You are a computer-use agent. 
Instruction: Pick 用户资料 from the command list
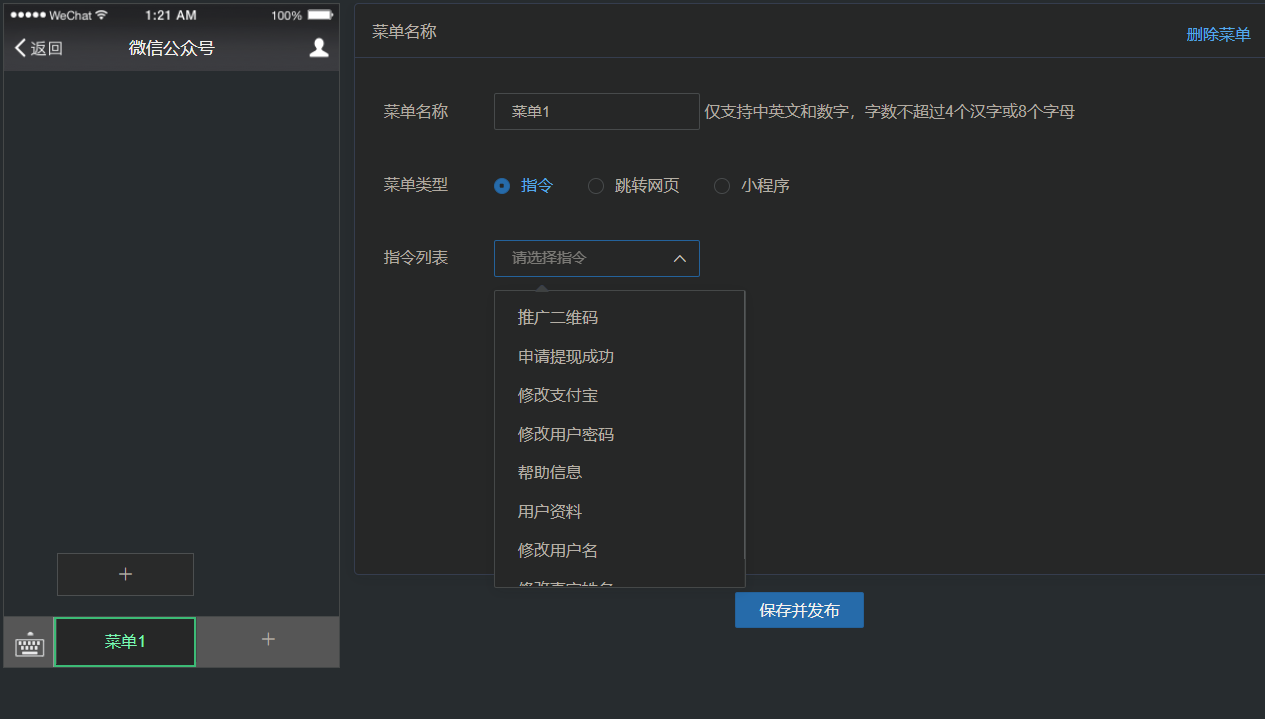coord(620,512)
